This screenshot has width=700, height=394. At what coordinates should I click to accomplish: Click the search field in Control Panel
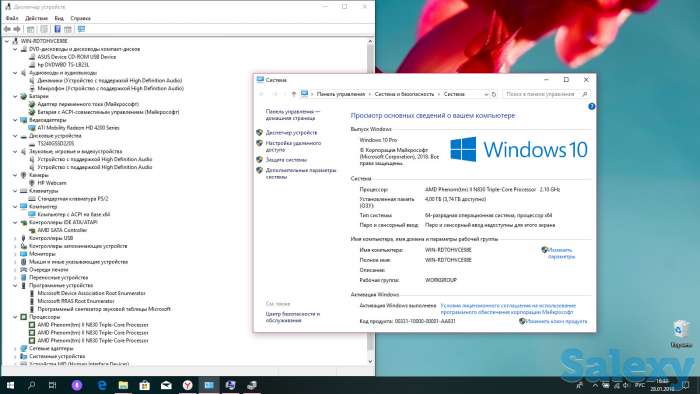546,94
